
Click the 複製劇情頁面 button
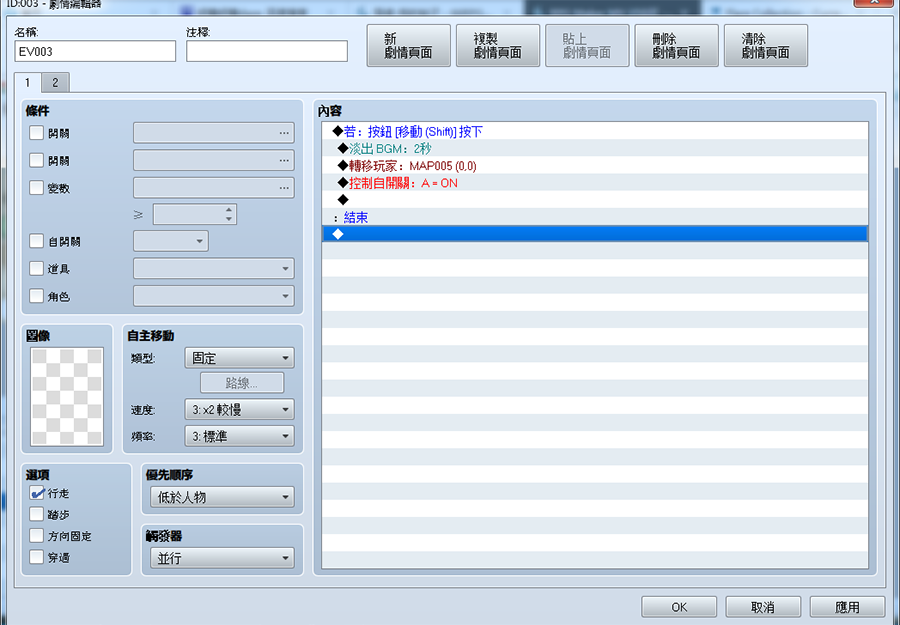click(498, 46)
